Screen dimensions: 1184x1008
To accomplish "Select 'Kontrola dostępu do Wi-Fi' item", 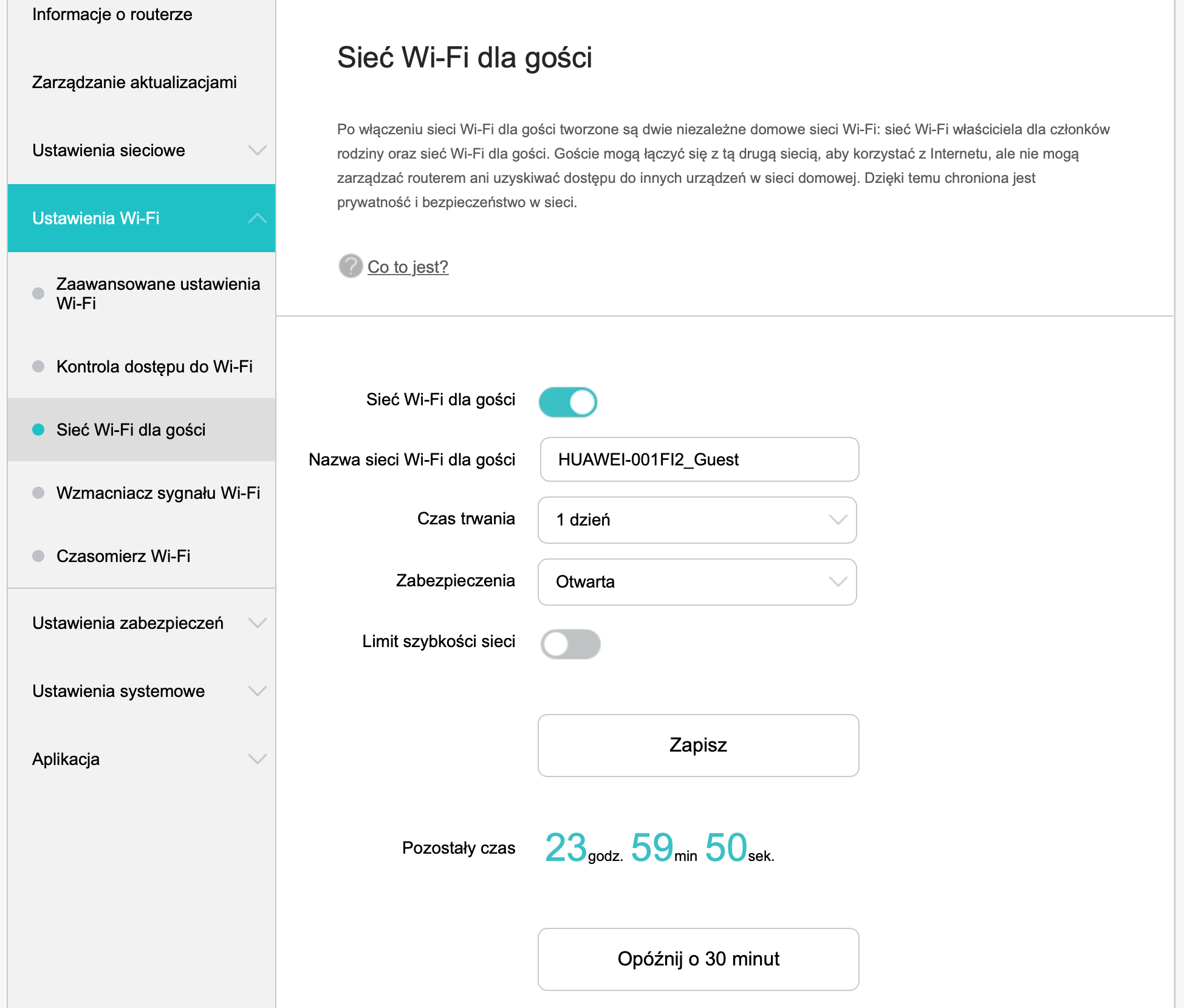I will click(x=154, y=366).
